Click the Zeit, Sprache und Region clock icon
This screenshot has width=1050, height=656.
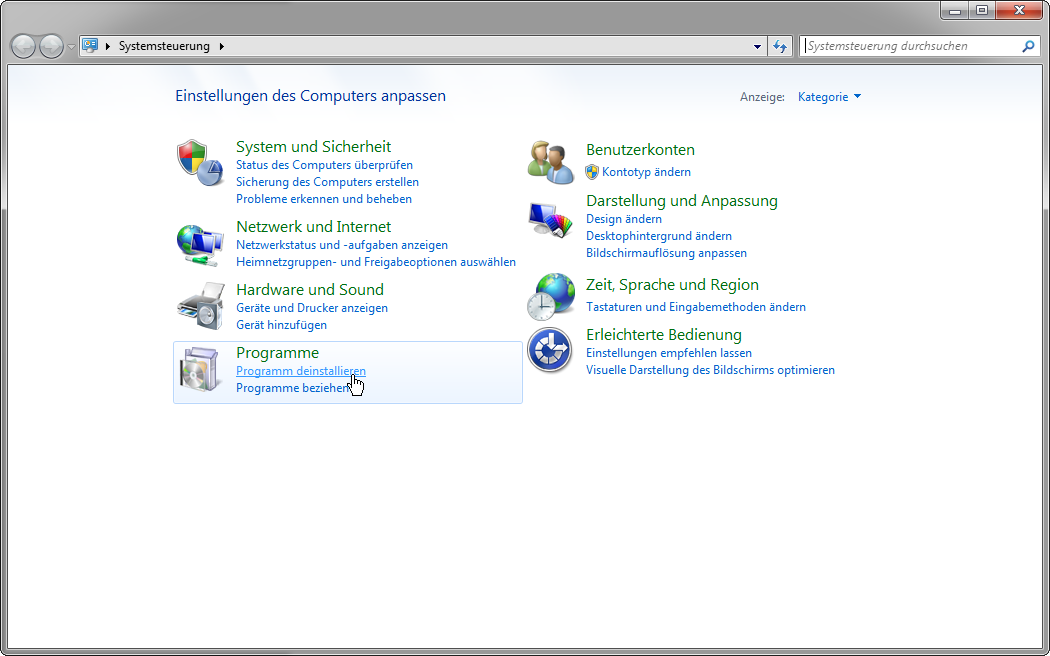(x=551, y=296)
